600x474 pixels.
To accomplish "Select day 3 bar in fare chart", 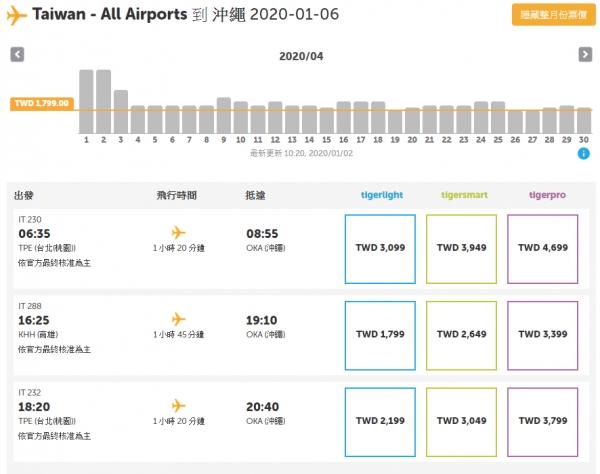I will (121, 112).
